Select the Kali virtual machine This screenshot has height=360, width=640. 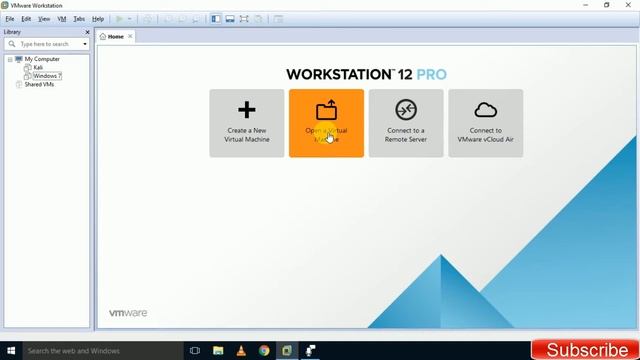pyautogui.click(x=38, y=67)
